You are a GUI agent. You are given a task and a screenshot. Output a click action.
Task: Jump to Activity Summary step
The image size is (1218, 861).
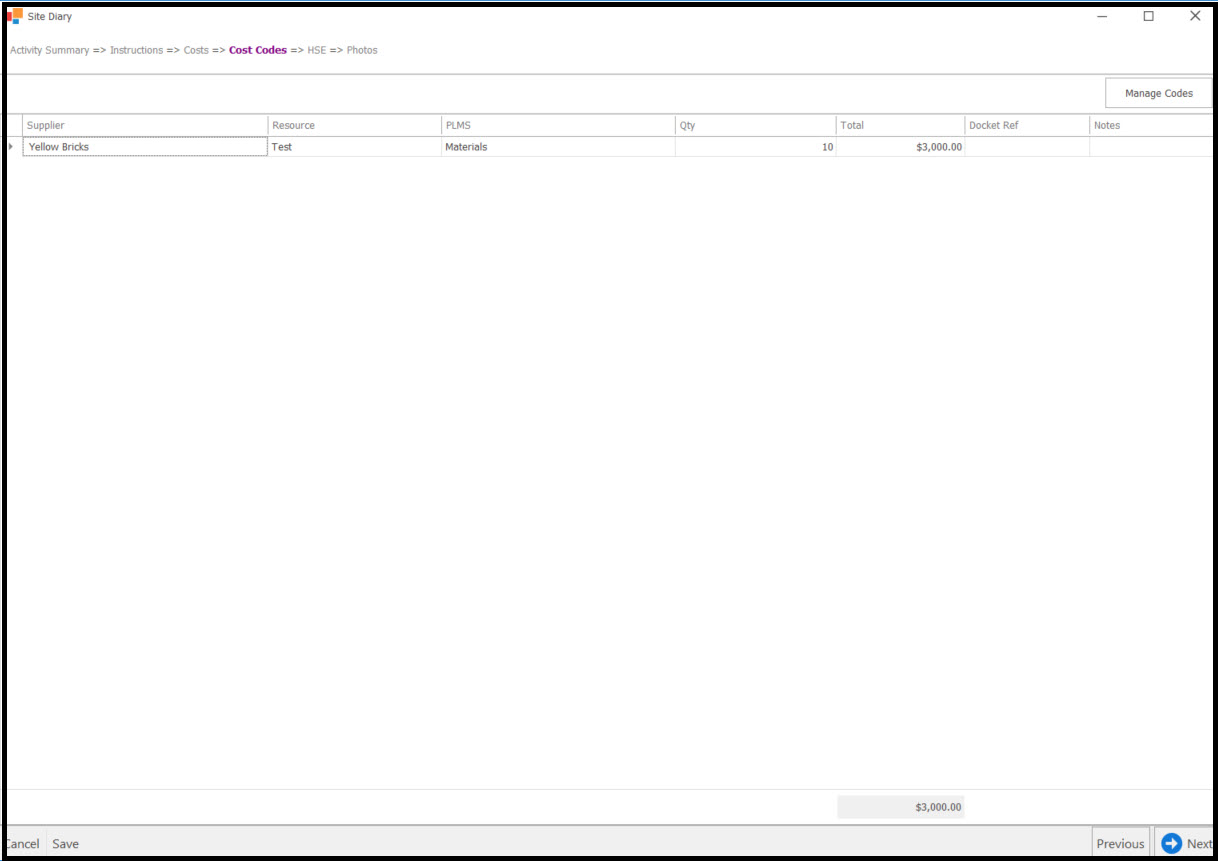pyautogui.click(x=49, y=50)
